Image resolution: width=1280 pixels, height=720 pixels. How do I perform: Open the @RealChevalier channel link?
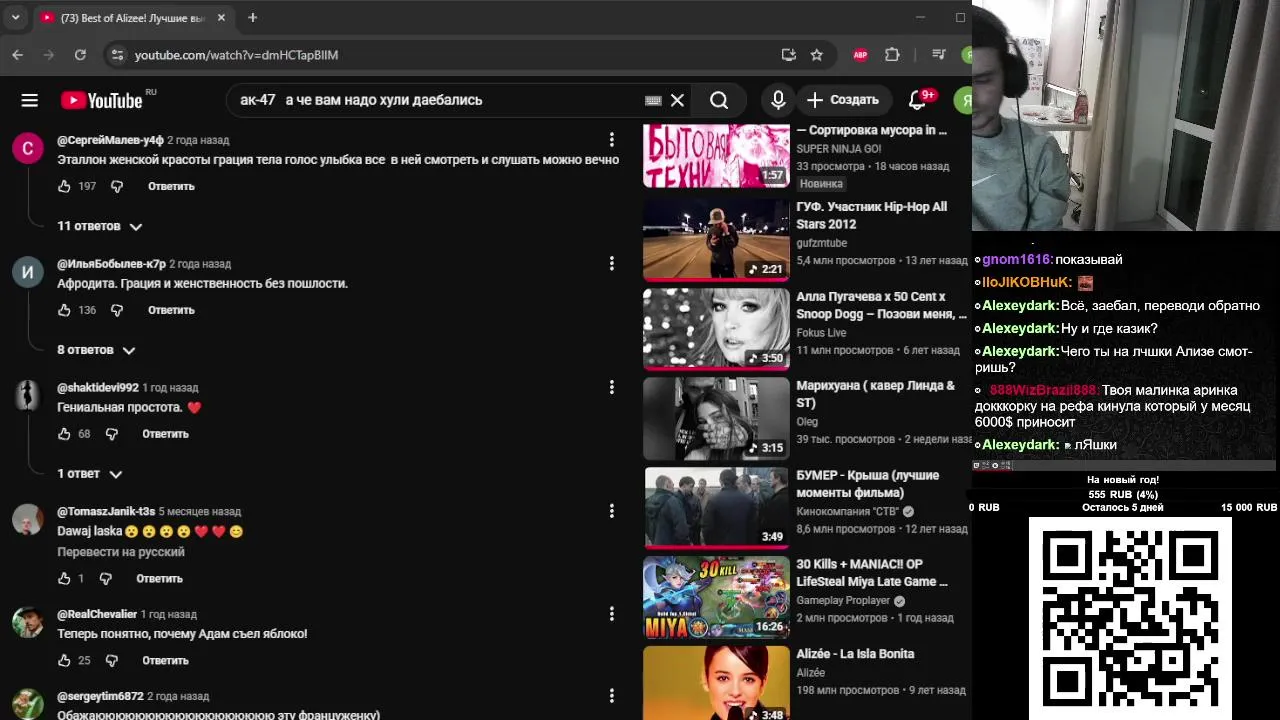pos(97,614)
